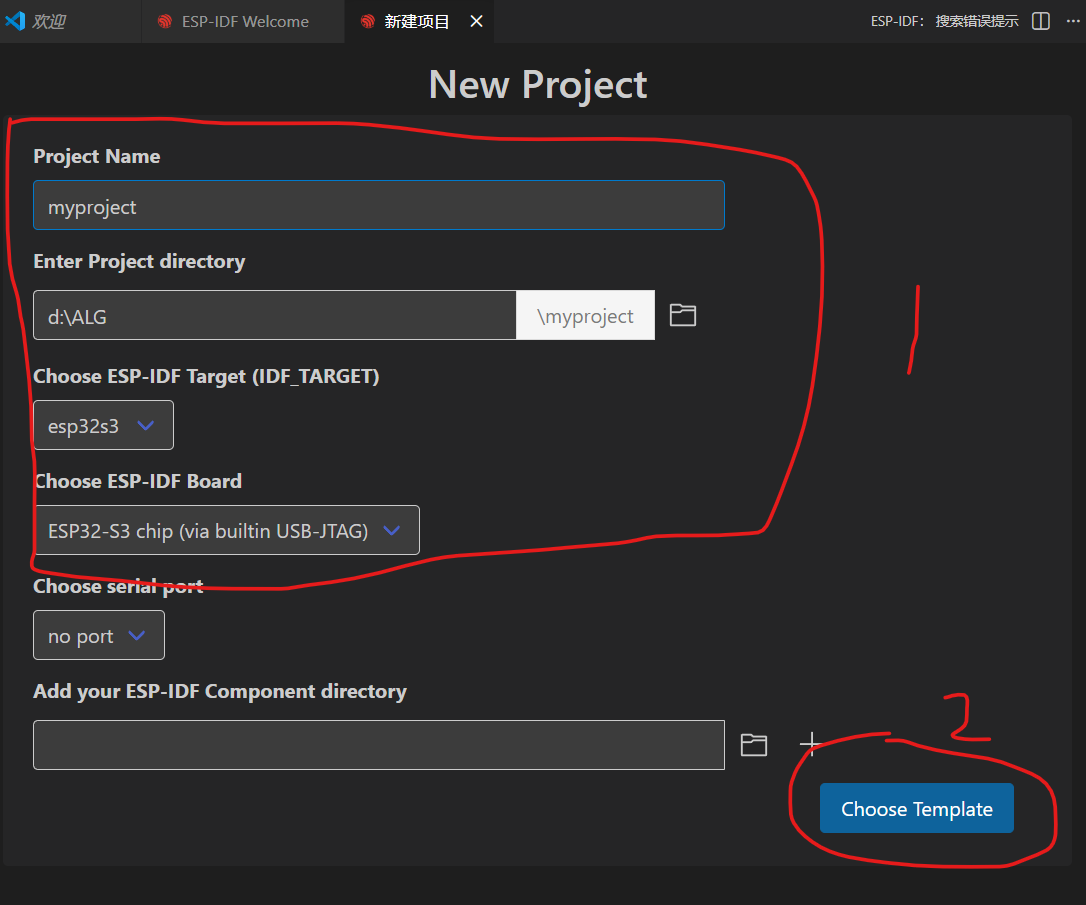Focus the Project Name input field

[379, 206]
